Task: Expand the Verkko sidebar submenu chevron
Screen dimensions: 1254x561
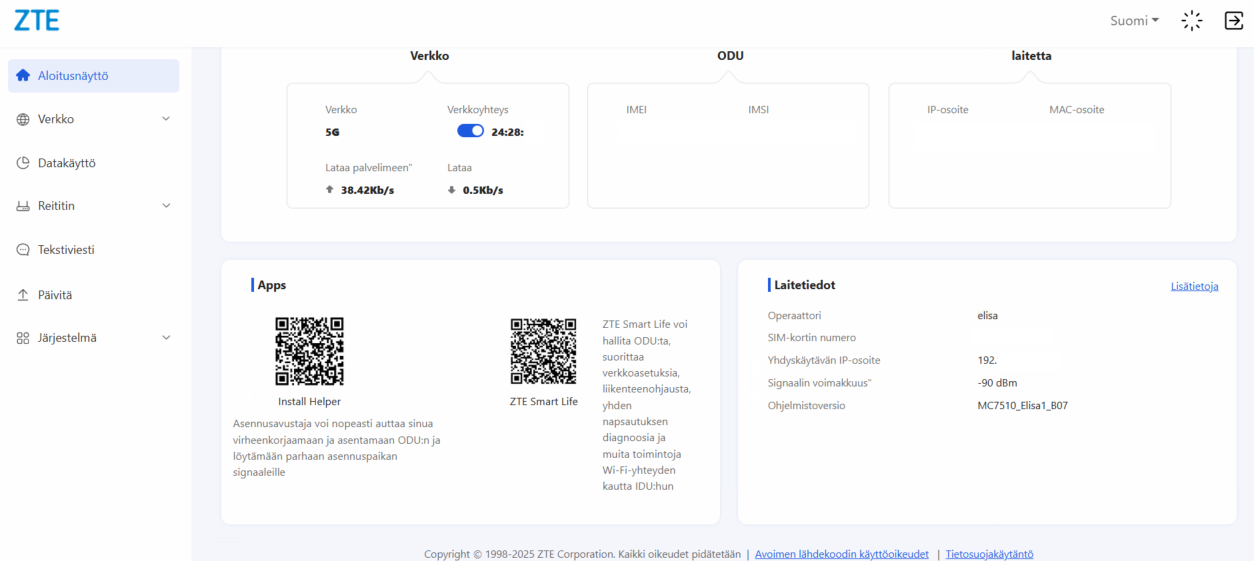Action: pos(166,119)
